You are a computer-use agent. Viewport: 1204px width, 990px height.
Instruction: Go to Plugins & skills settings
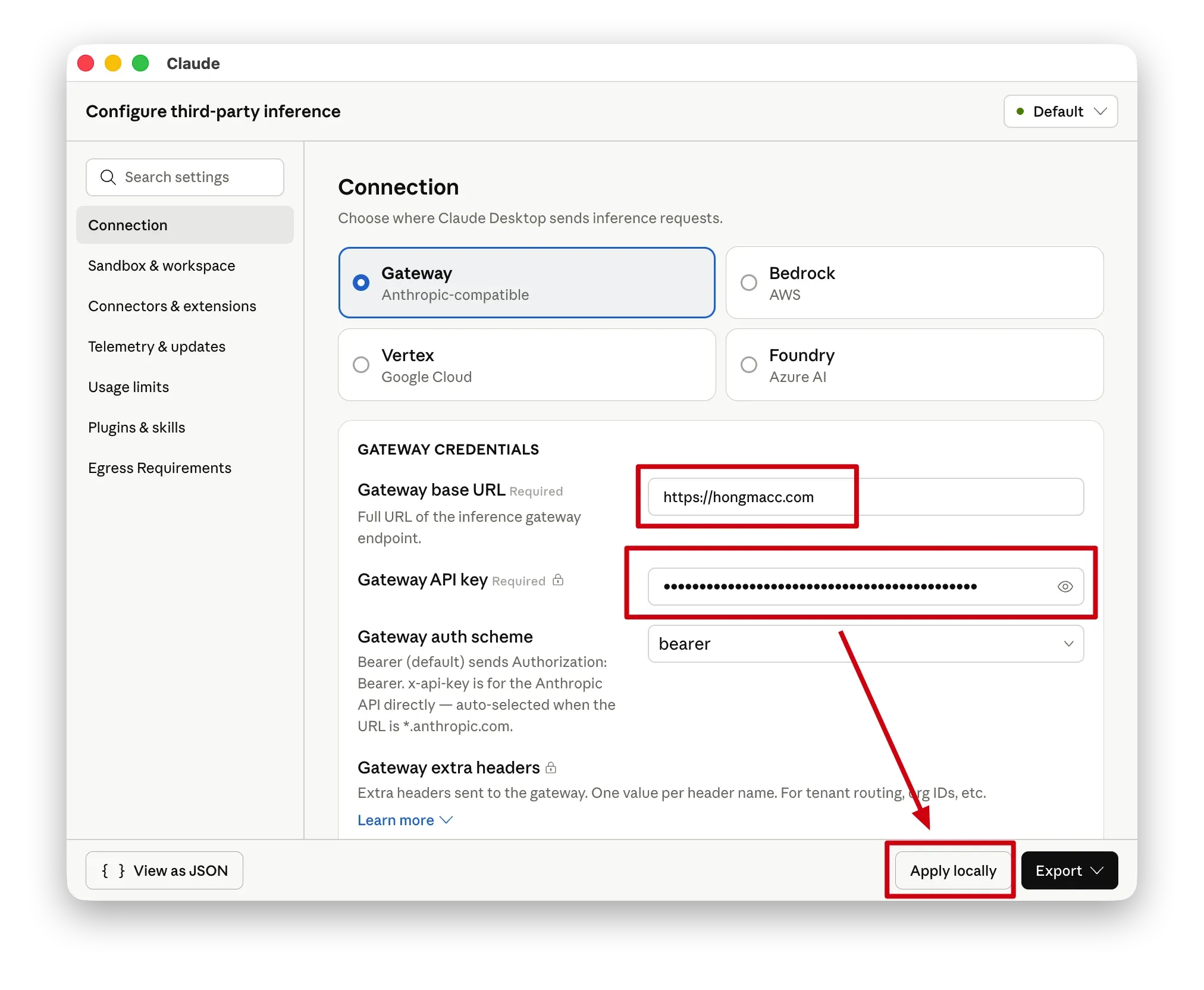185,427
